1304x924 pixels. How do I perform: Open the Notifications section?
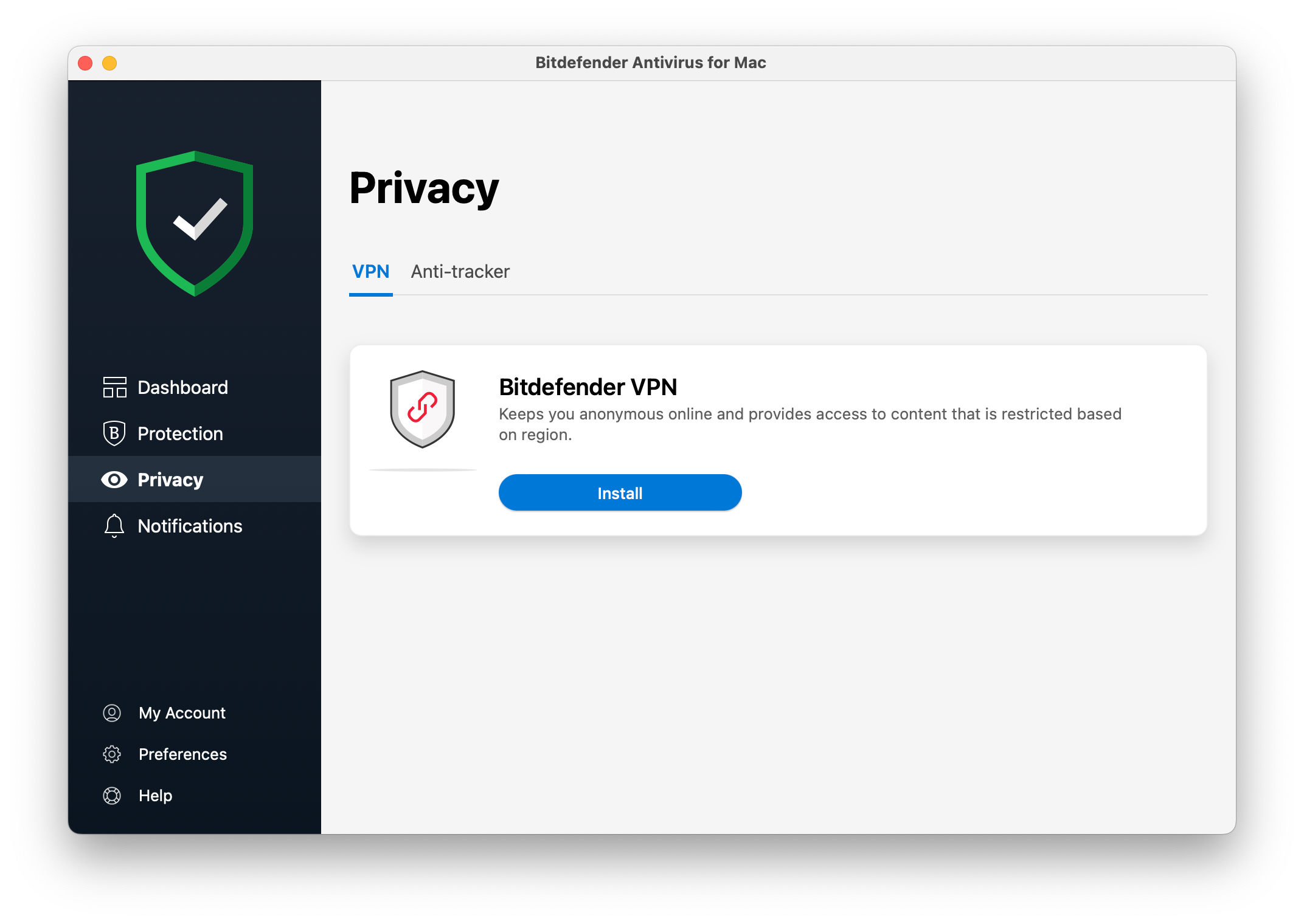pos(190,526)
